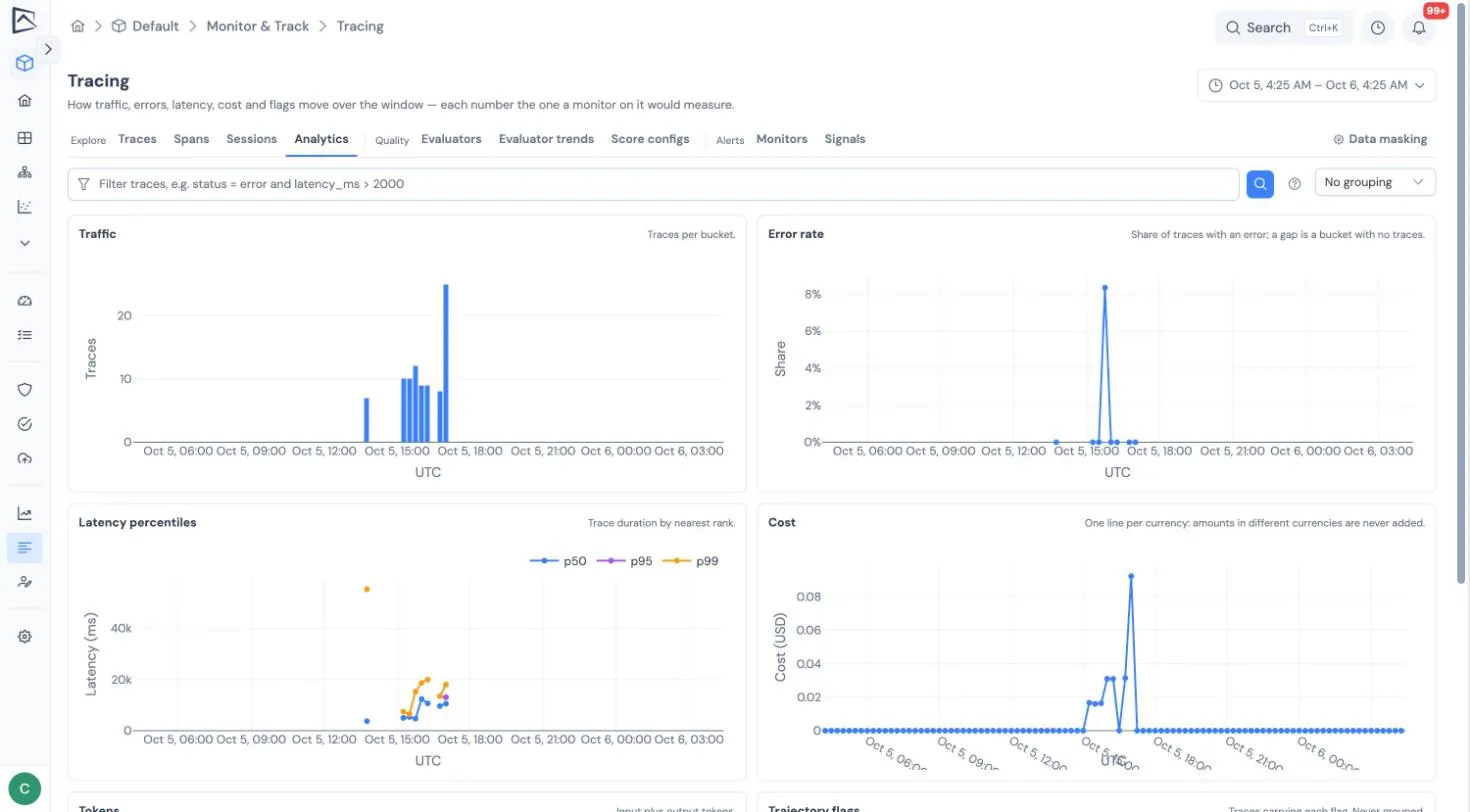
Task: Open the date range picker dropdown
Action: 1317,86
